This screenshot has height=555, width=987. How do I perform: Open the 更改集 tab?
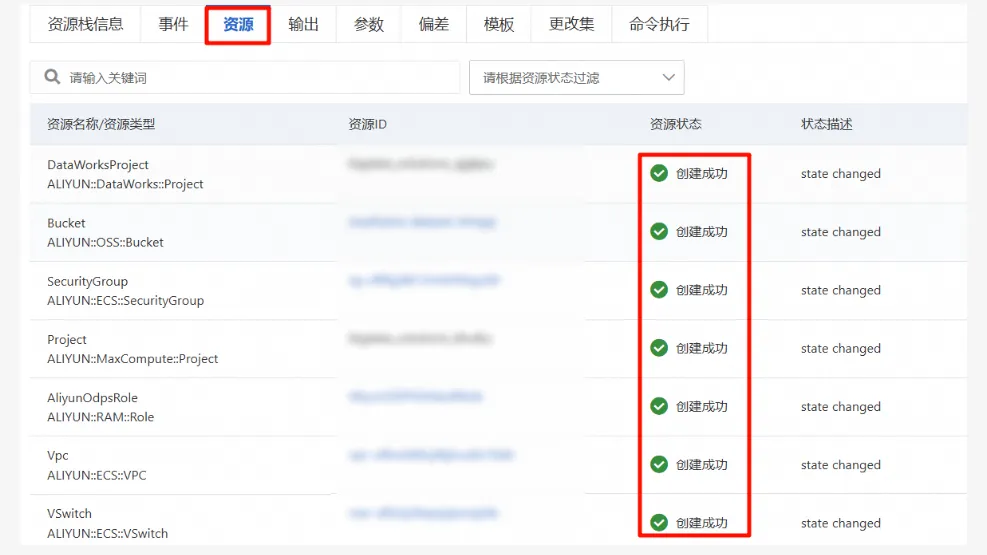click(572, 25)
